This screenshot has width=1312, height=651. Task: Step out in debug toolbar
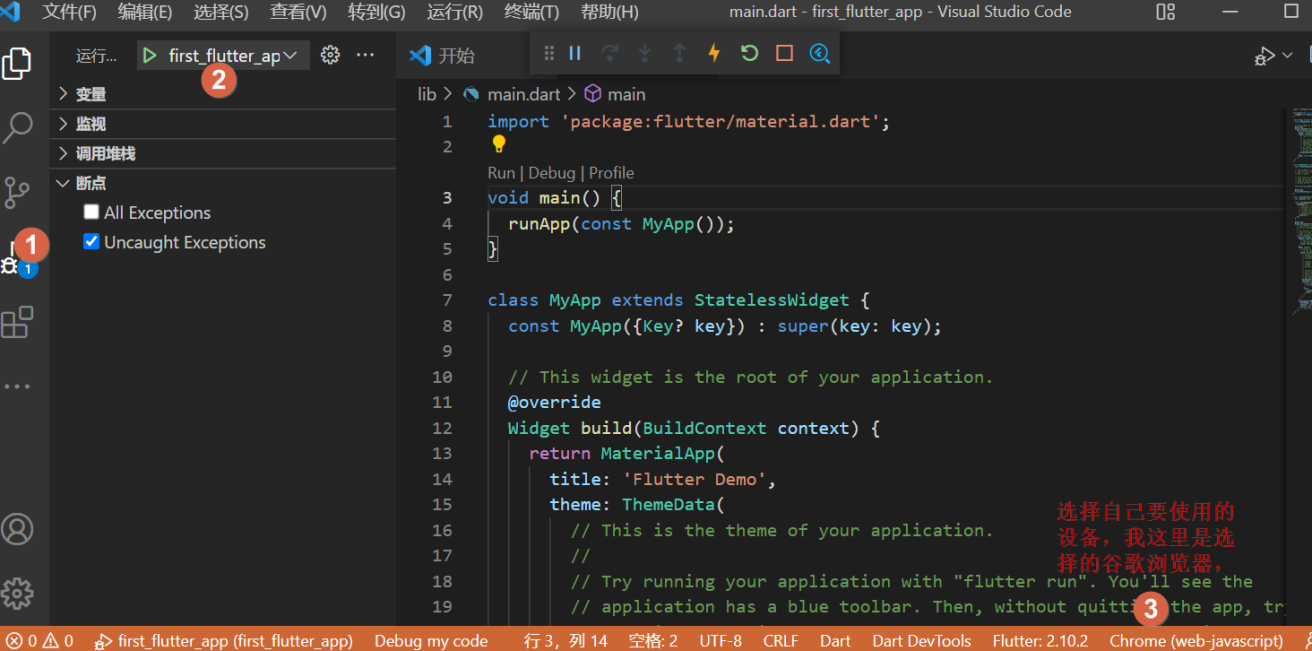[679, 53]
